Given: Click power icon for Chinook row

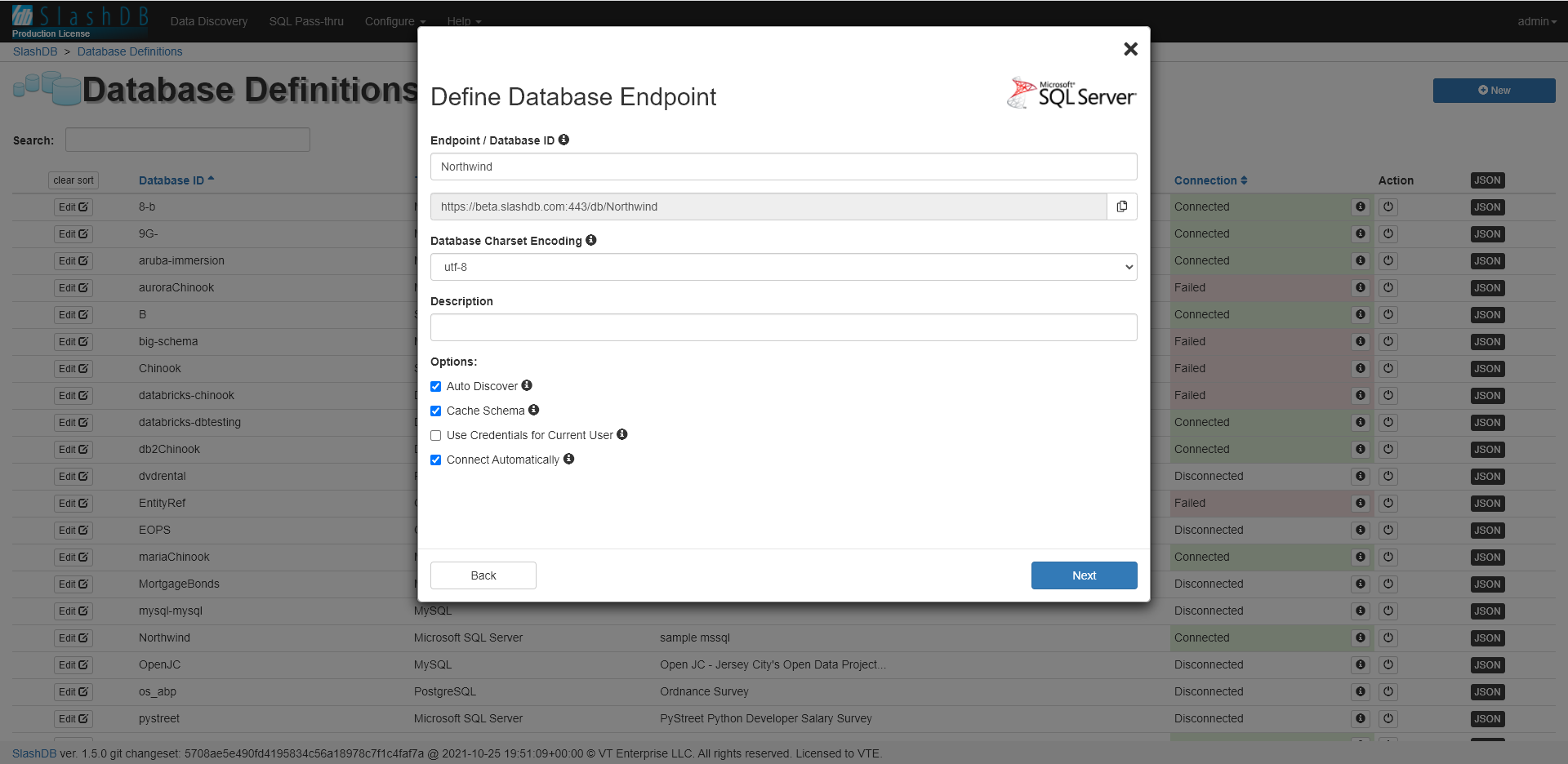Looking at the screenshot, I should click(x=1388, y=369).
